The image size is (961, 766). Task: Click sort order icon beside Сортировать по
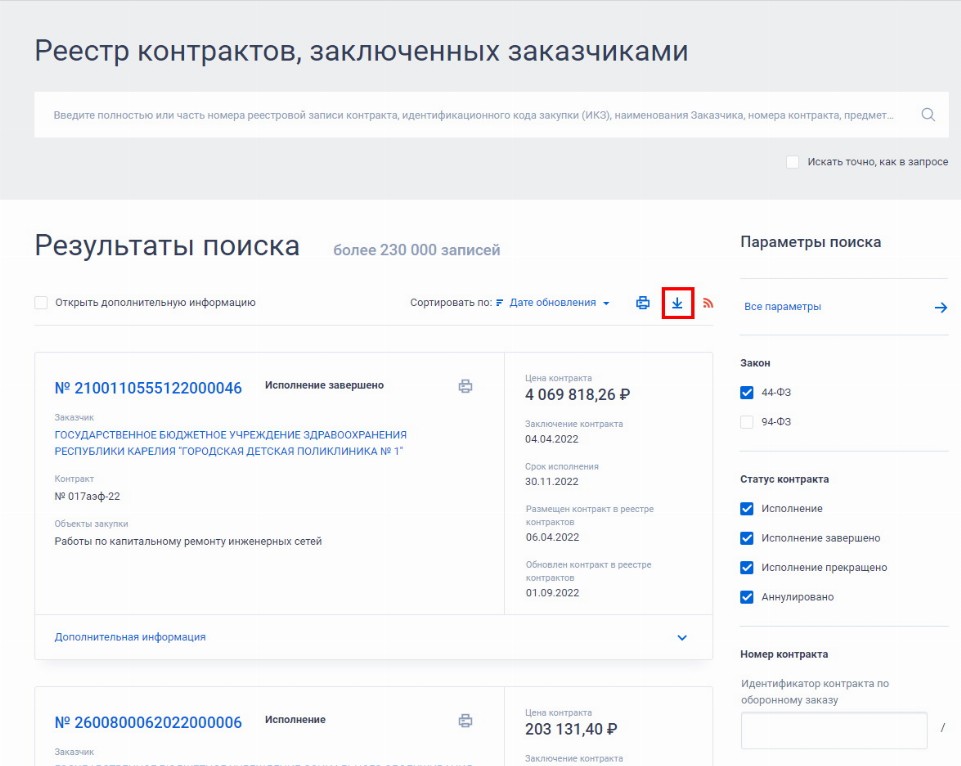click(x=499, y=303)
